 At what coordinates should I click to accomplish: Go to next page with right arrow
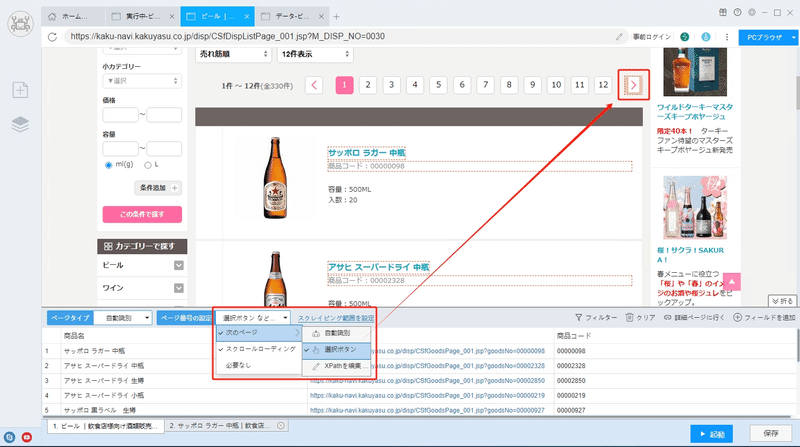(x=633, y=85)
